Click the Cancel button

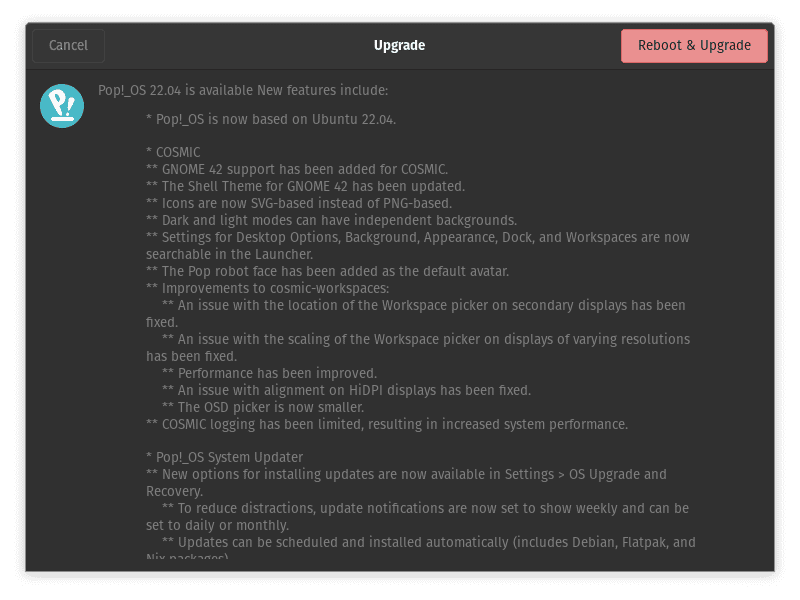68,45
